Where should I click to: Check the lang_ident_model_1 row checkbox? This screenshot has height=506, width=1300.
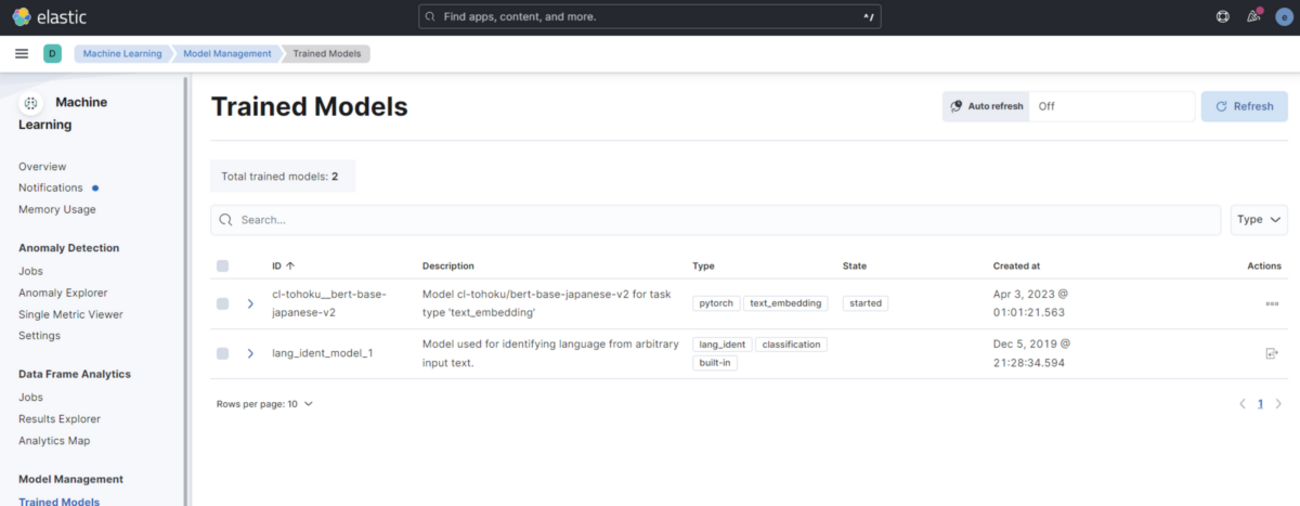click(x=222, y=353)
